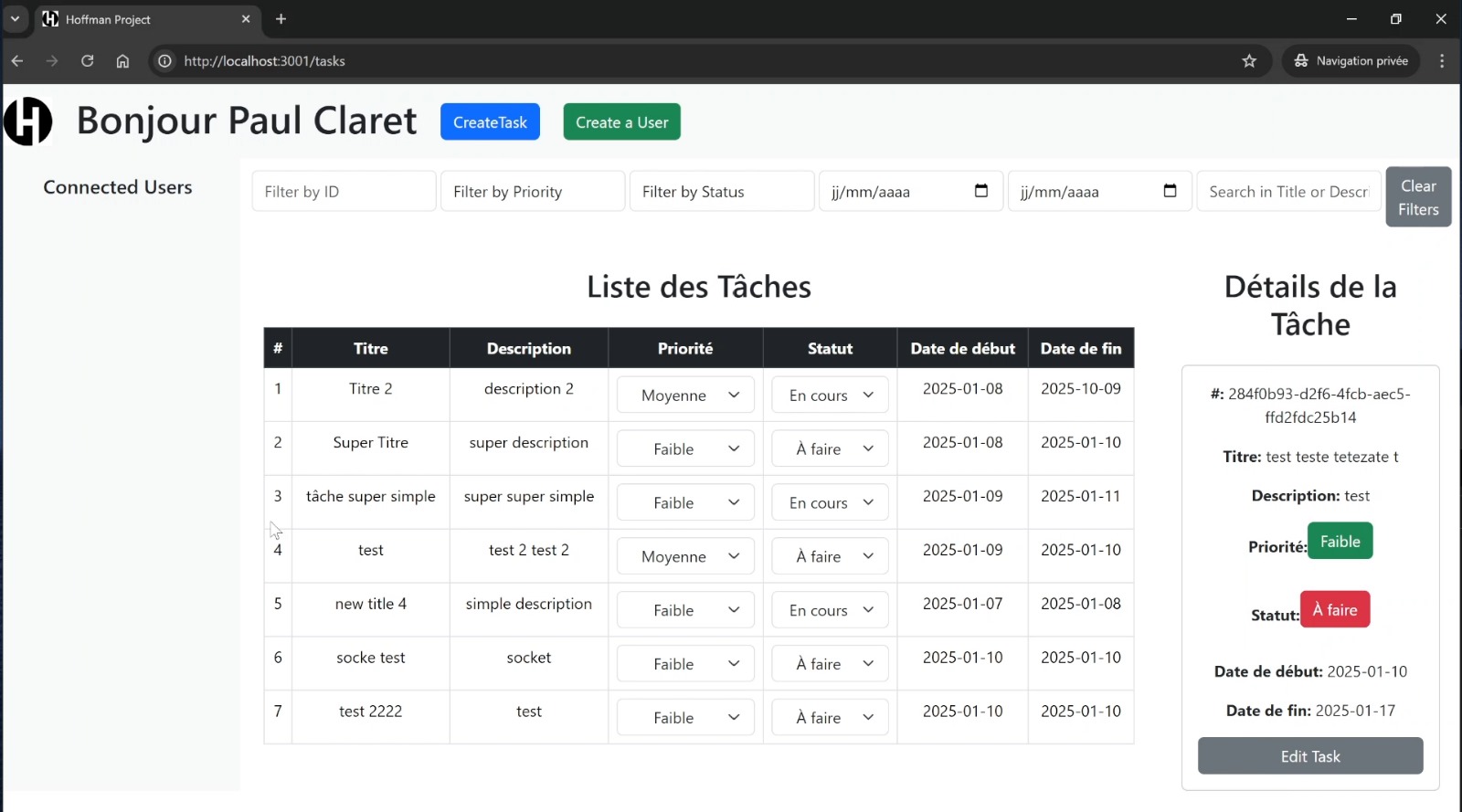Click the CreateTask button
The height and width of the screenshot is (812, 1462).
tap(490, 122)
